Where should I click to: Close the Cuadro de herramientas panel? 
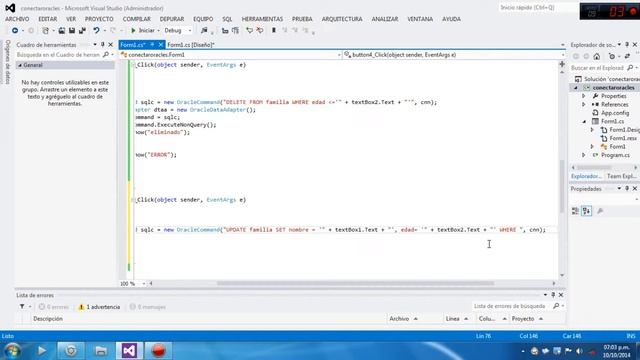click(x=110, y=44)
